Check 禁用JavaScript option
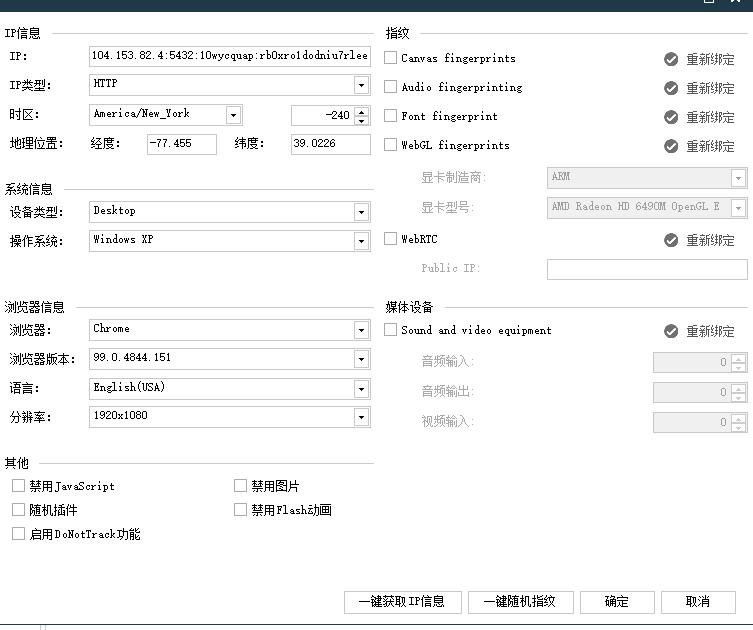 tap(18, 486)
